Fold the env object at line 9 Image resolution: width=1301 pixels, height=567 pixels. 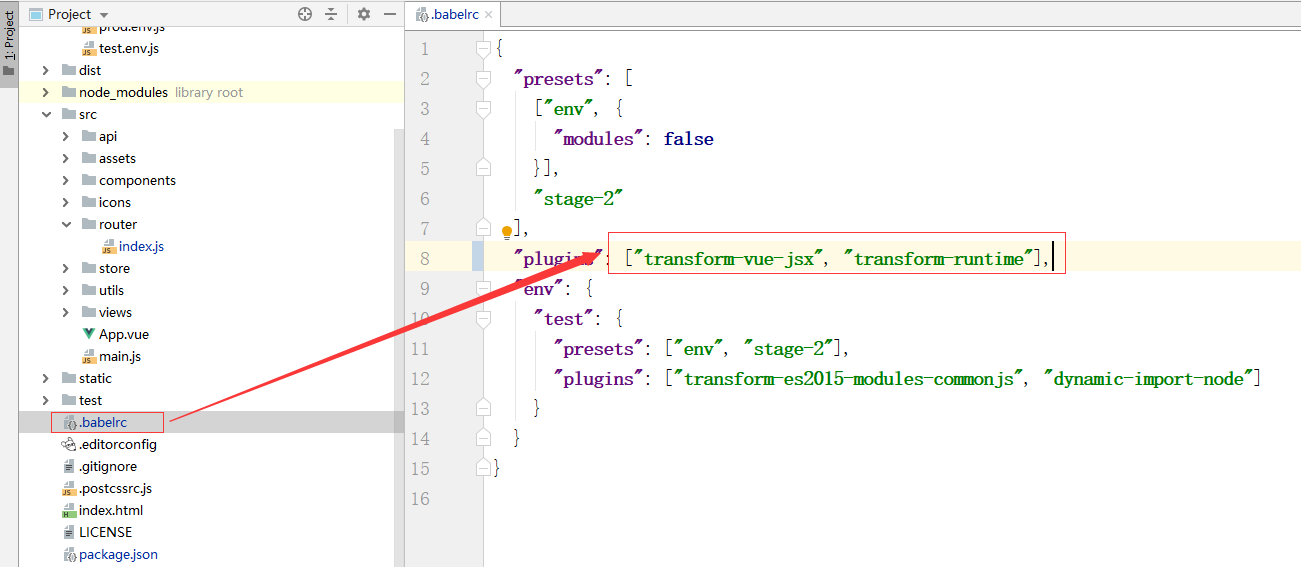click(484, 288)
